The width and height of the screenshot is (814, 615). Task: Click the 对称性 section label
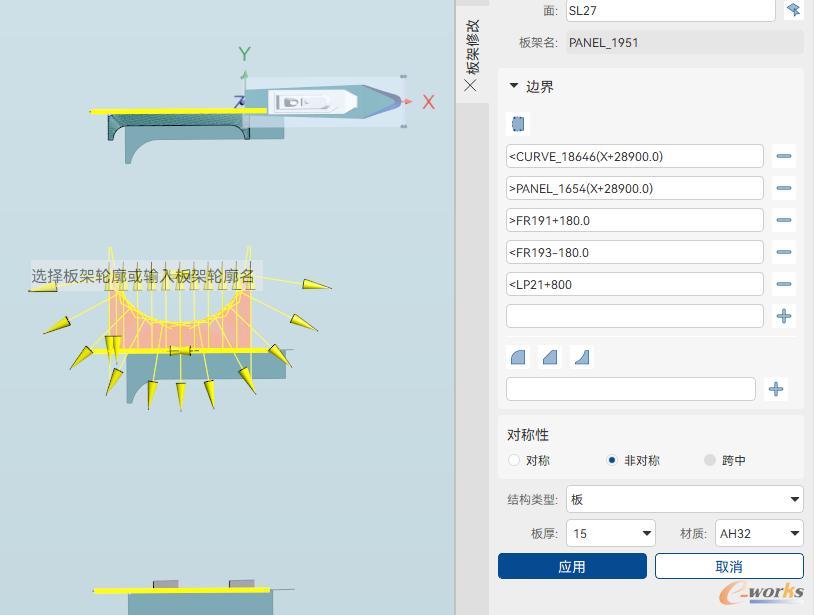(528, 434)
